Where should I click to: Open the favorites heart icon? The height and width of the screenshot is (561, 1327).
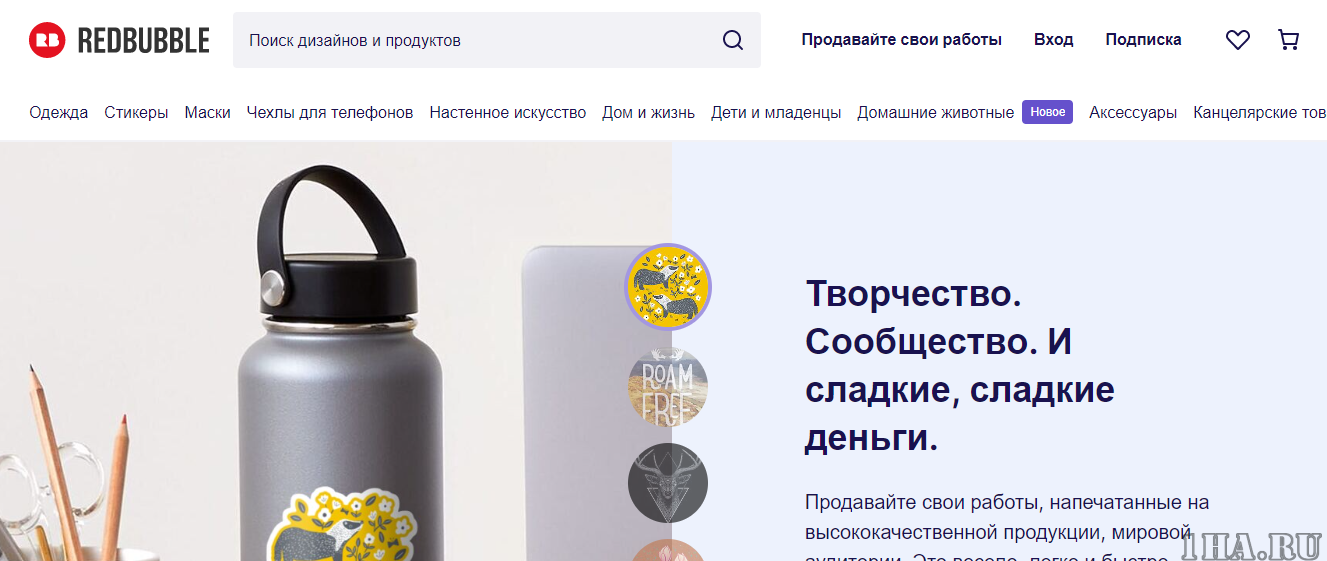[x=1238, y=40]
